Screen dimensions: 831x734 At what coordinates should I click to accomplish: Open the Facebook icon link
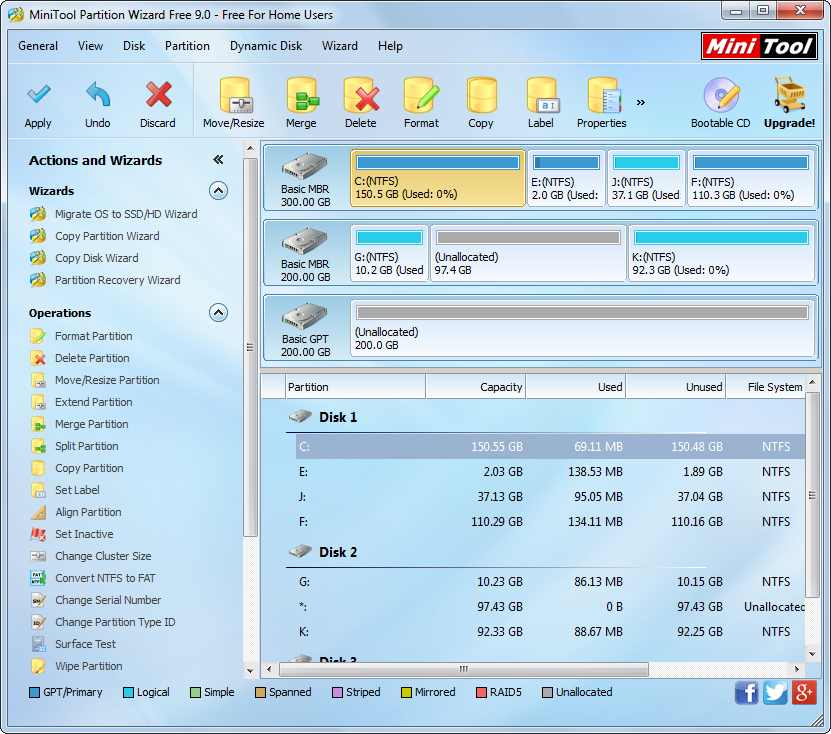[746, 693]
